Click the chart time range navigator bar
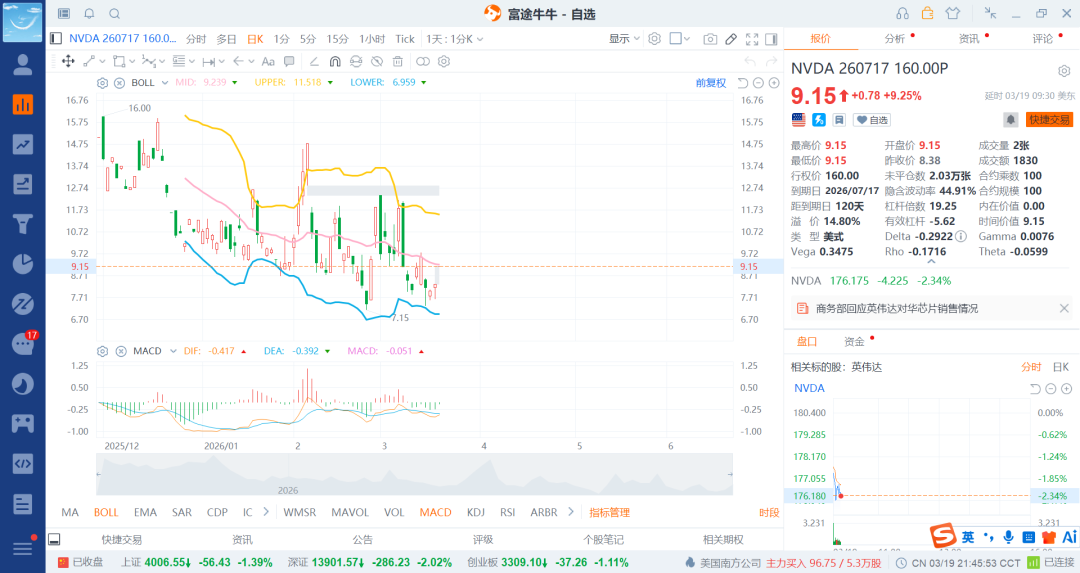1080x573 pixels. click(x=415, y=475)
